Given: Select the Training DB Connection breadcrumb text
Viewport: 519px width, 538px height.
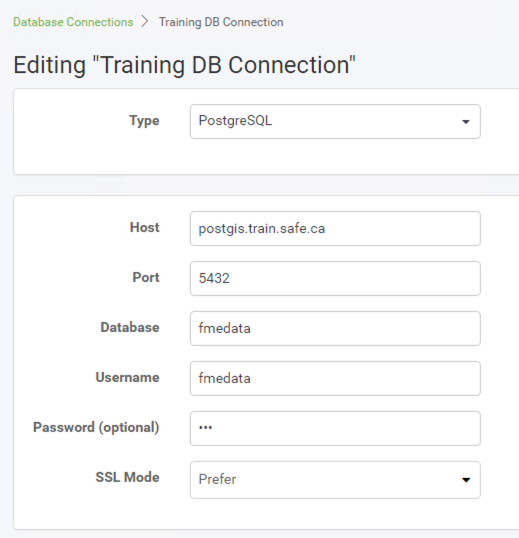Looking at the screenshot, I should click(221, 22).
